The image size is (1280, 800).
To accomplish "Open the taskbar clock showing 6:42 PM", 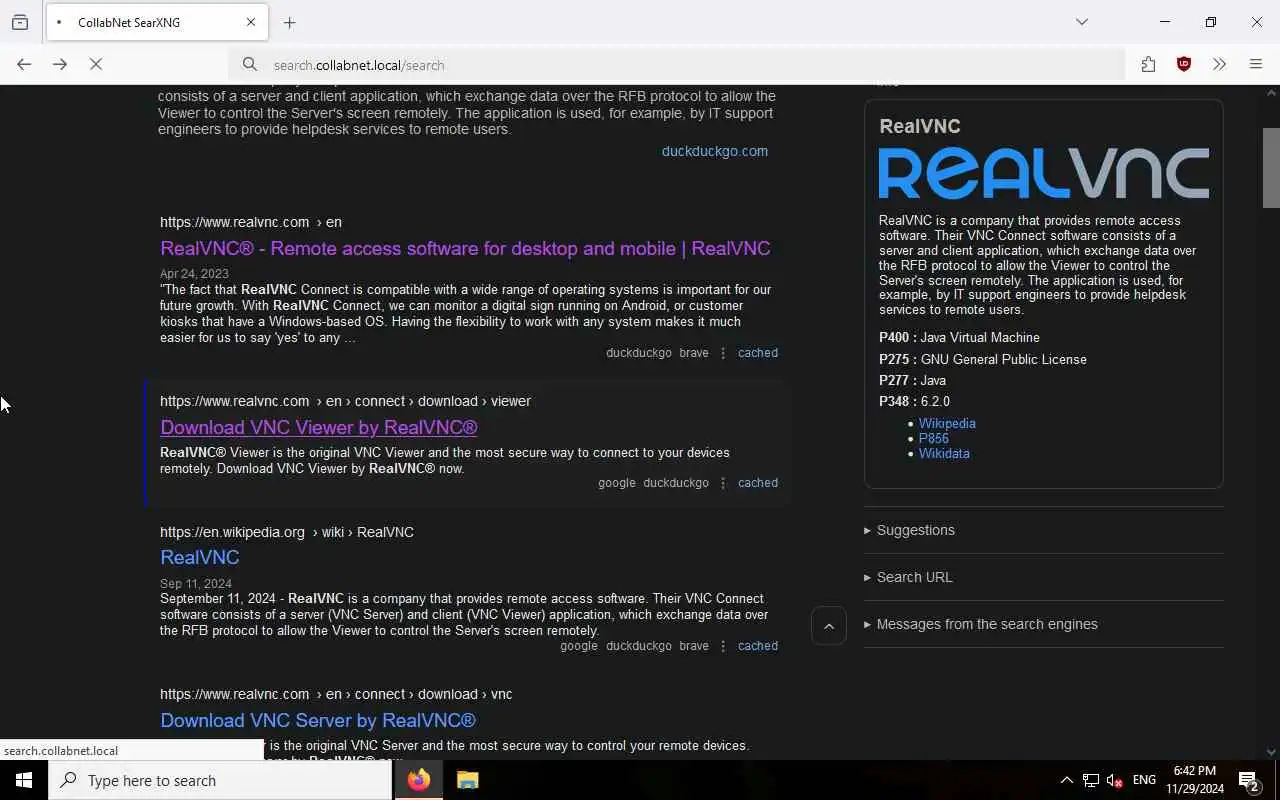I will point(1195,780).
